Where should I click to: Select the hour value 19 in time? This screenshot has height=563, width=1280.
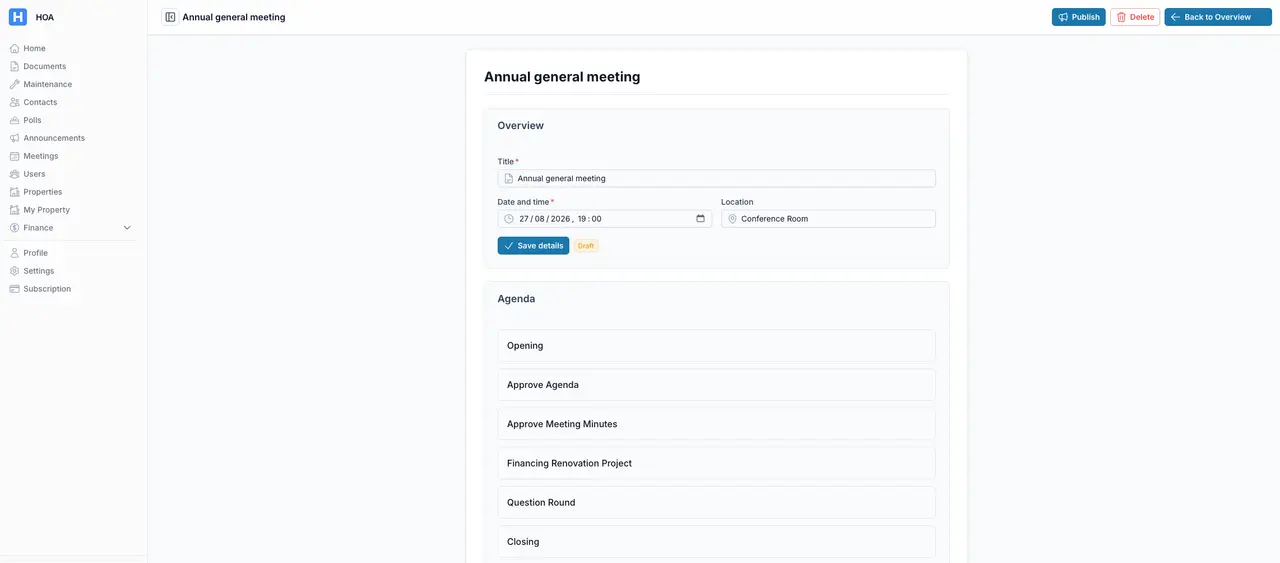pos(582,219)
